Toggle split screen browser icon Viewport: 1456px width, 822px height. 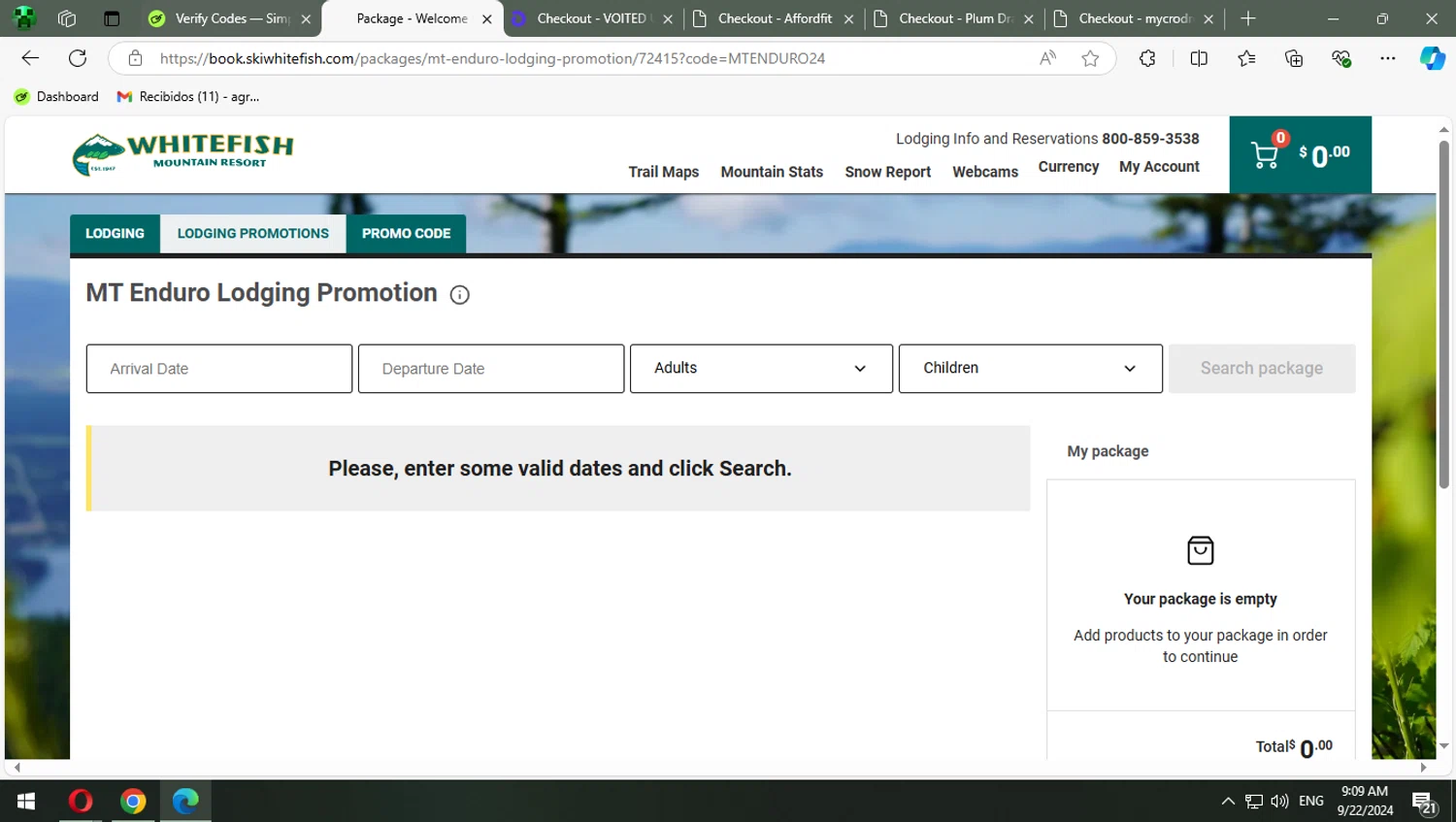pos(1199,58)
